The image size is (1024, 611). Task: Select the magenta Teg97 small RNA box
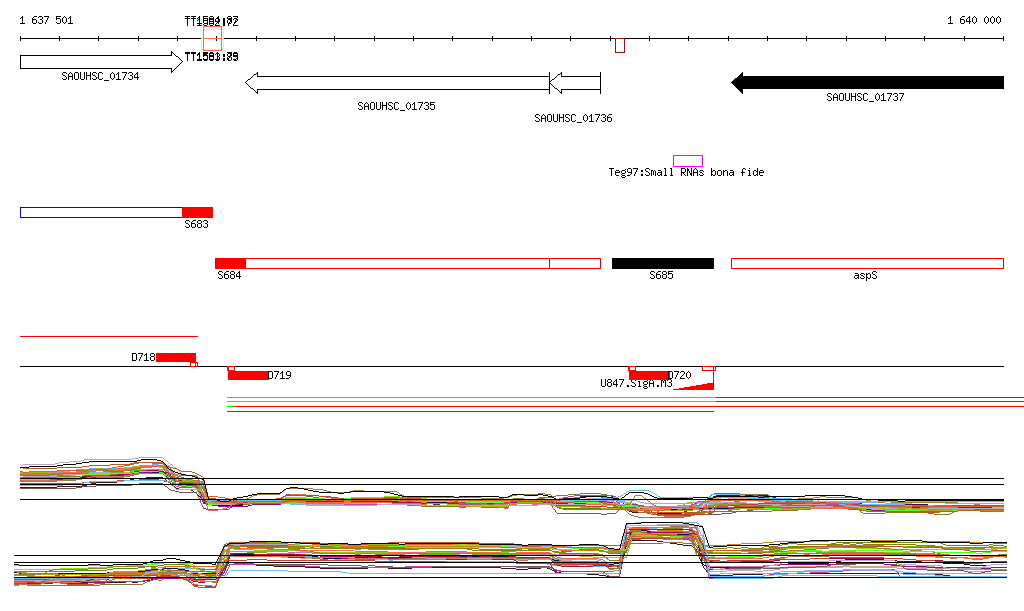pyautogui.click(x=688, y=161)
